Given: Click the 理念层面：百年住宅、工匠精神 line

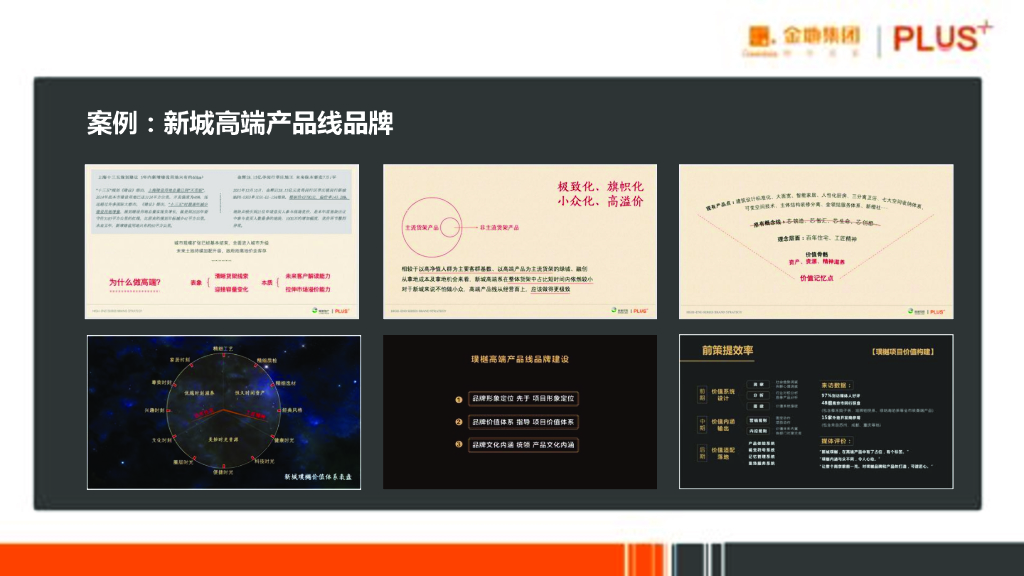Looking at the screenshot, I should point(816,238).
